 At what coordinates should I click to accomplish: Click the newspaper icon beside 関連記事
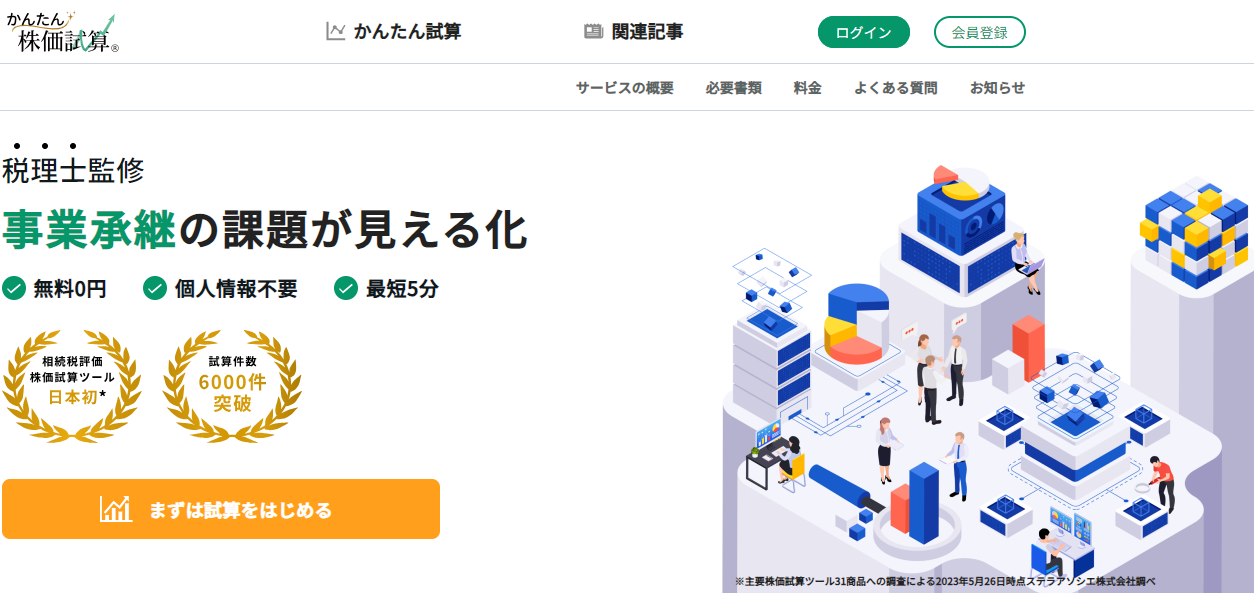click(x=594, y=31)
